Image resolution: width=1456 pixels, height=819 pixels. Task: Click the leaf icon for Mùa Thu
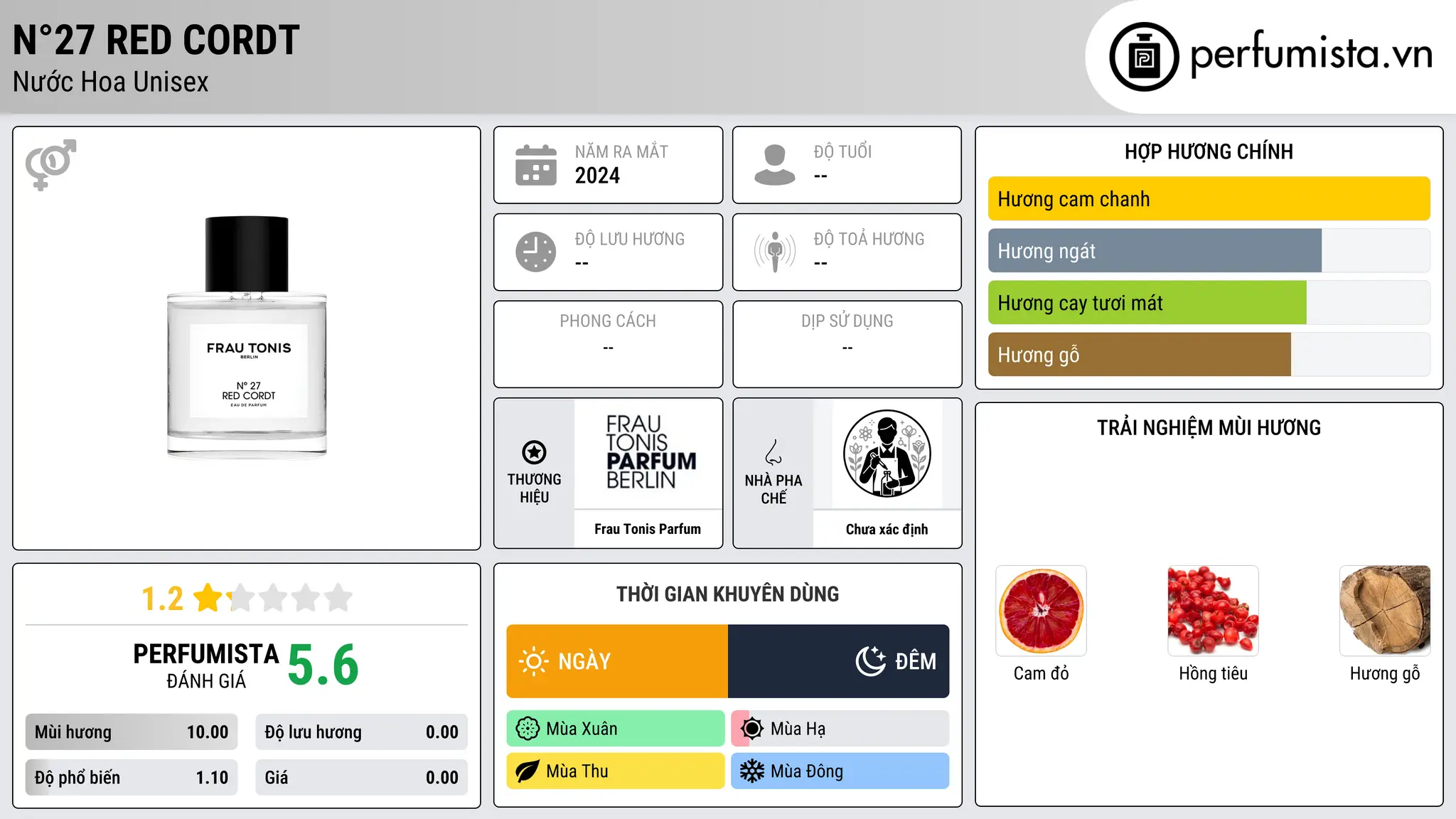pyautogui.click(x=528, y=771)
